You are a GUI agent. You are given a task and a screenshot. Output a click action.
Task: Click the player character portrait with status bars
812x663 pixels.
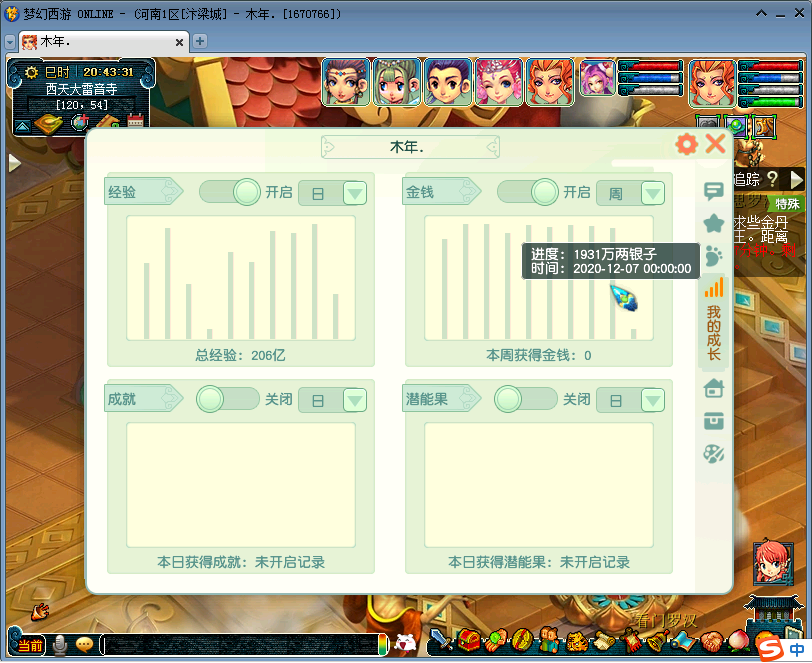pos(712,83)
